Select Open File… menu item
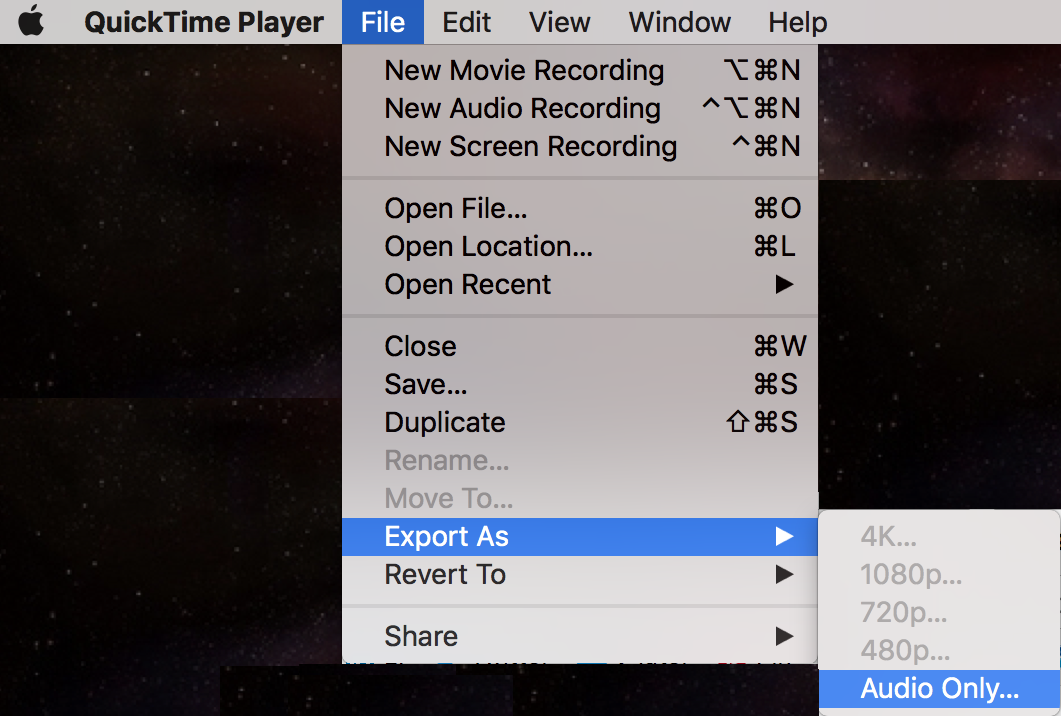The height and width of the screenshot is (716, 1061). point(580,208)
